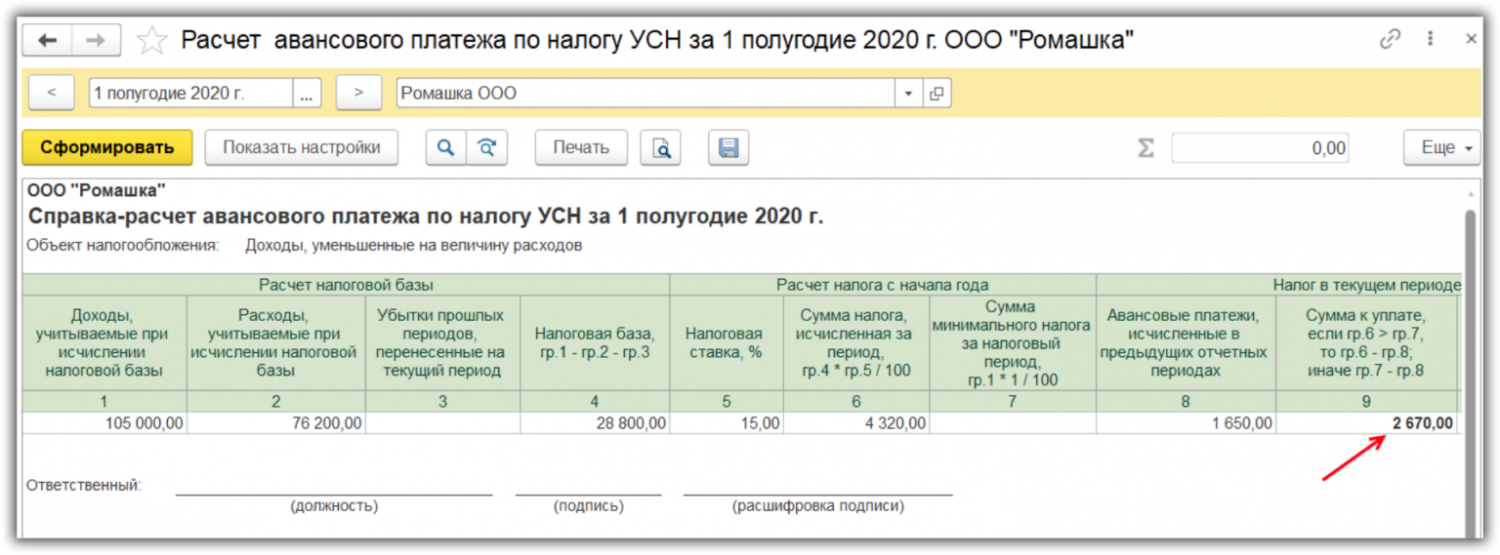Open the Еще dropdown menu
Viewport: 1500px width, 555px height.
[1442, 147]
